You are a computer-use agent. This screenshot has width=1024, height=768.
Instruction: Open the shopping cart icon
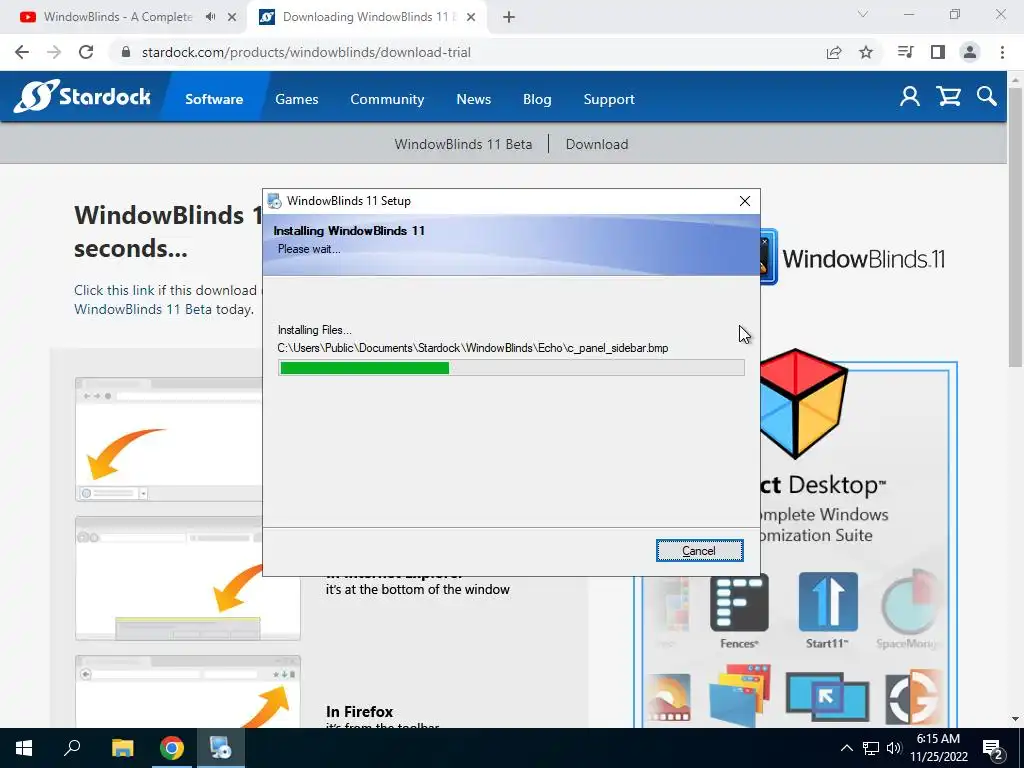[948, 97]
